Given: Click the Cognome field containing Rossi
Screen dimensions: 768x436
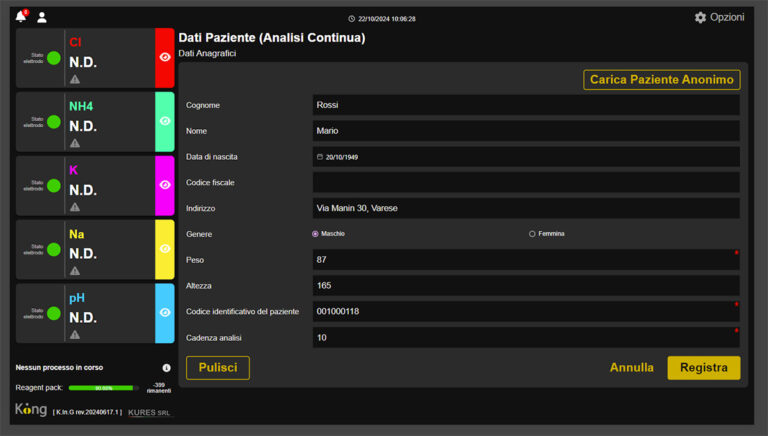Looking at the screenshot, I should tap(526, 105).
